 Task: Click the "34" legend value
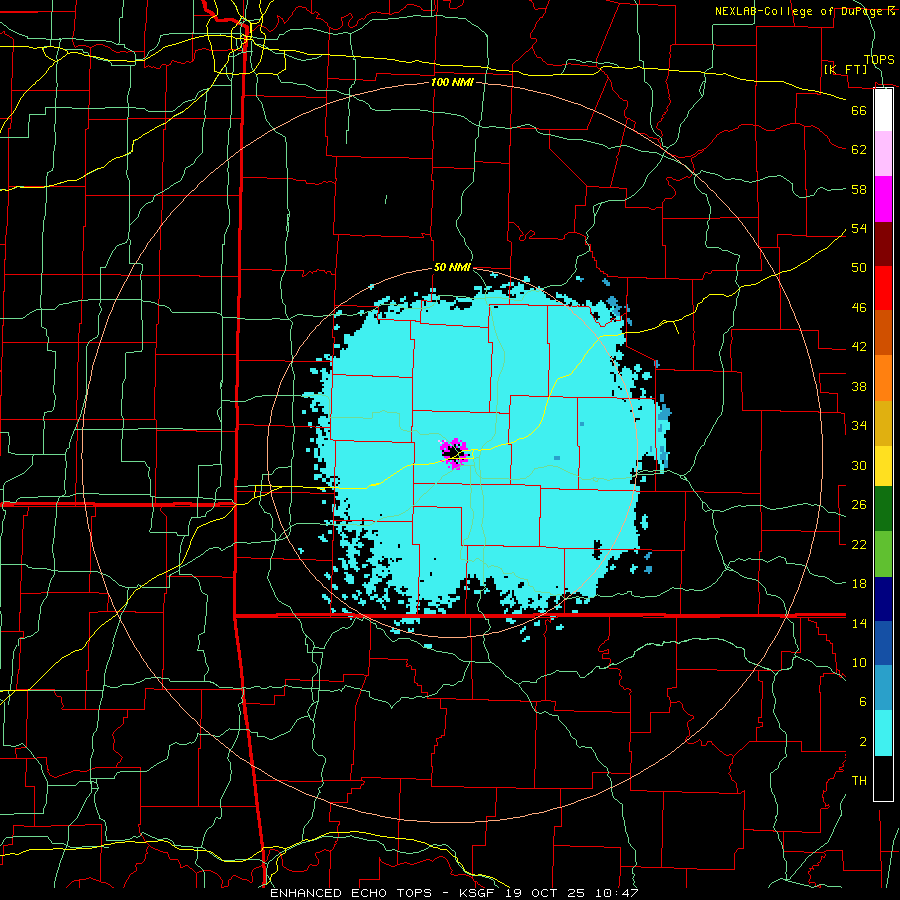coord(859,426)
